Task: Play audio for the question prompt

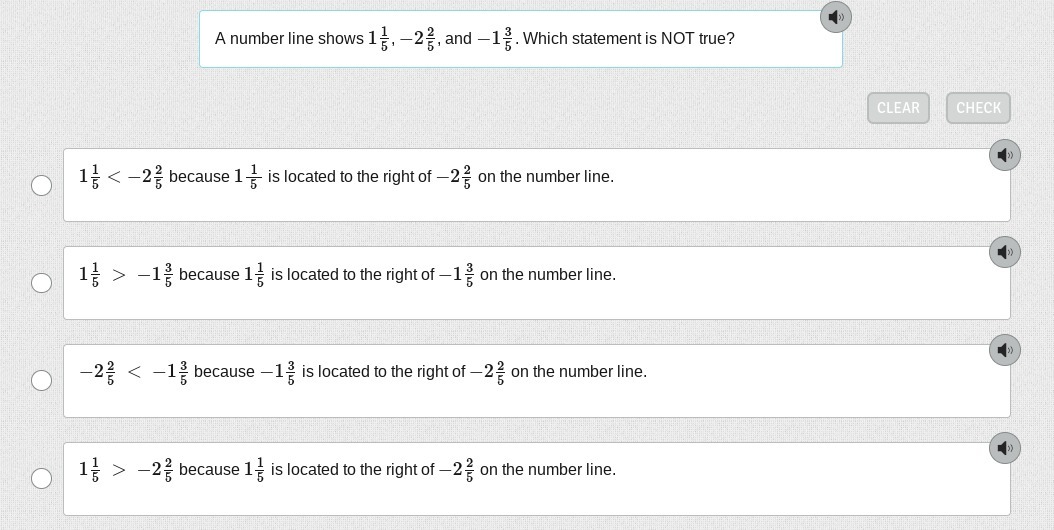Action: 835,17
